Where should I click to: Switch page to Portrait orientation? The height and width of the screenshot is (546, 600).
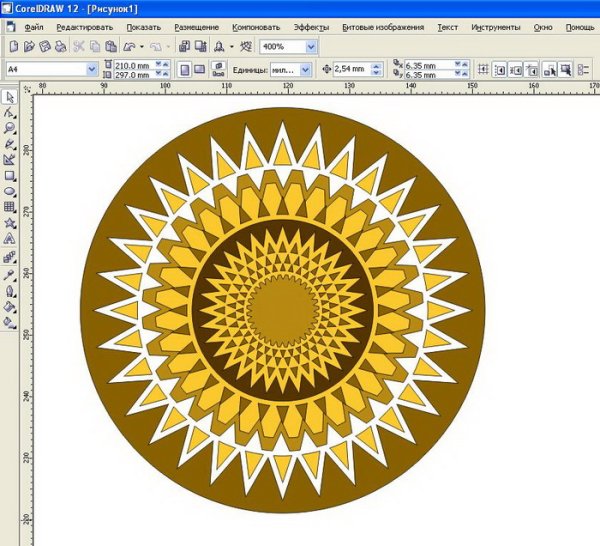[183, 70]
